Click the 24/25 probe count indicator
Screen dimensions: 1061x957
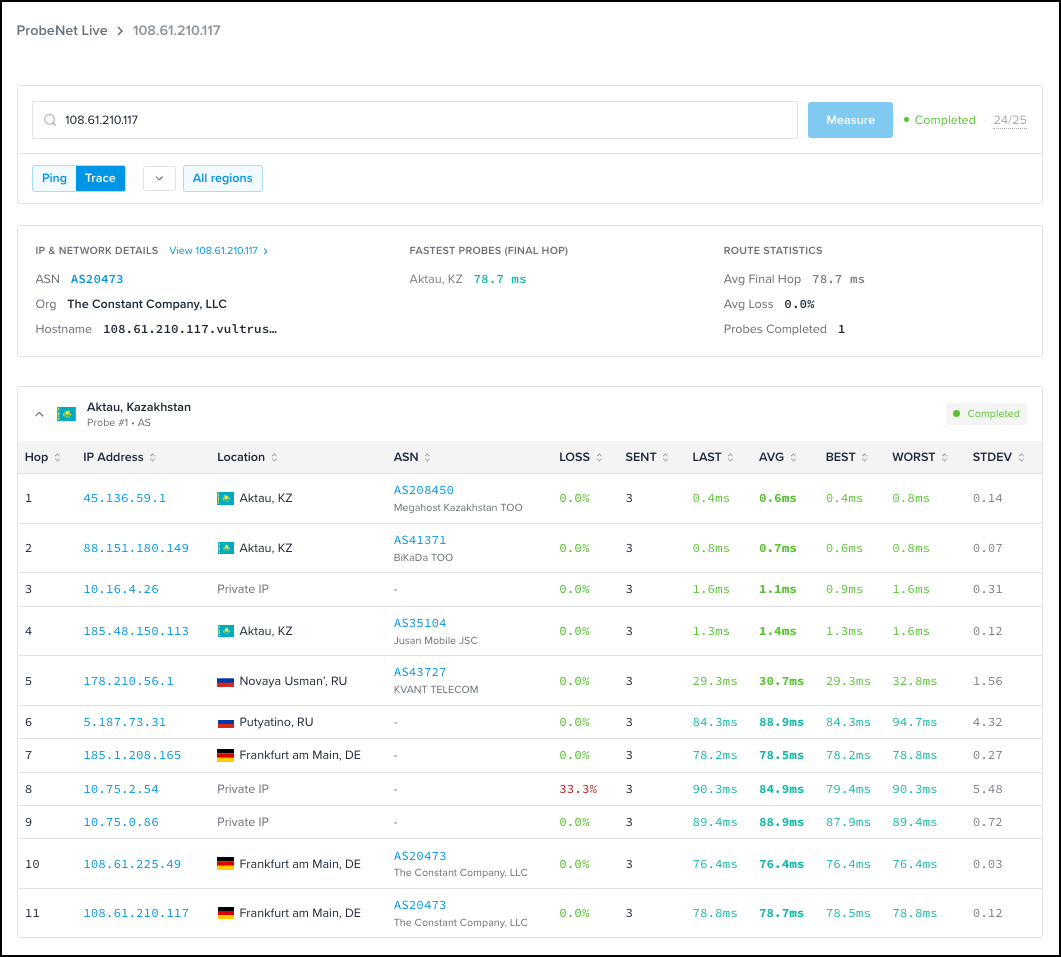coord(1009,120)
